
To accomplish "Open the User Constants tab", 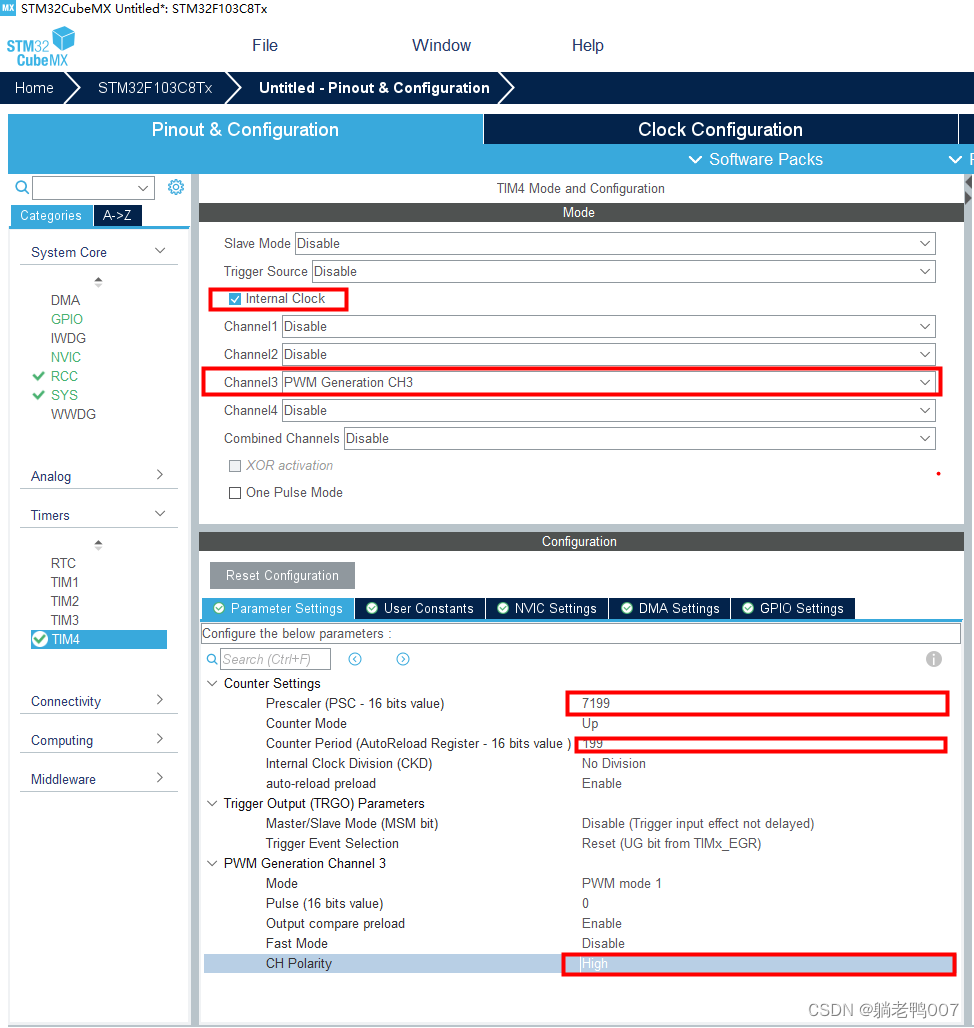I will [x=420, y=608].
